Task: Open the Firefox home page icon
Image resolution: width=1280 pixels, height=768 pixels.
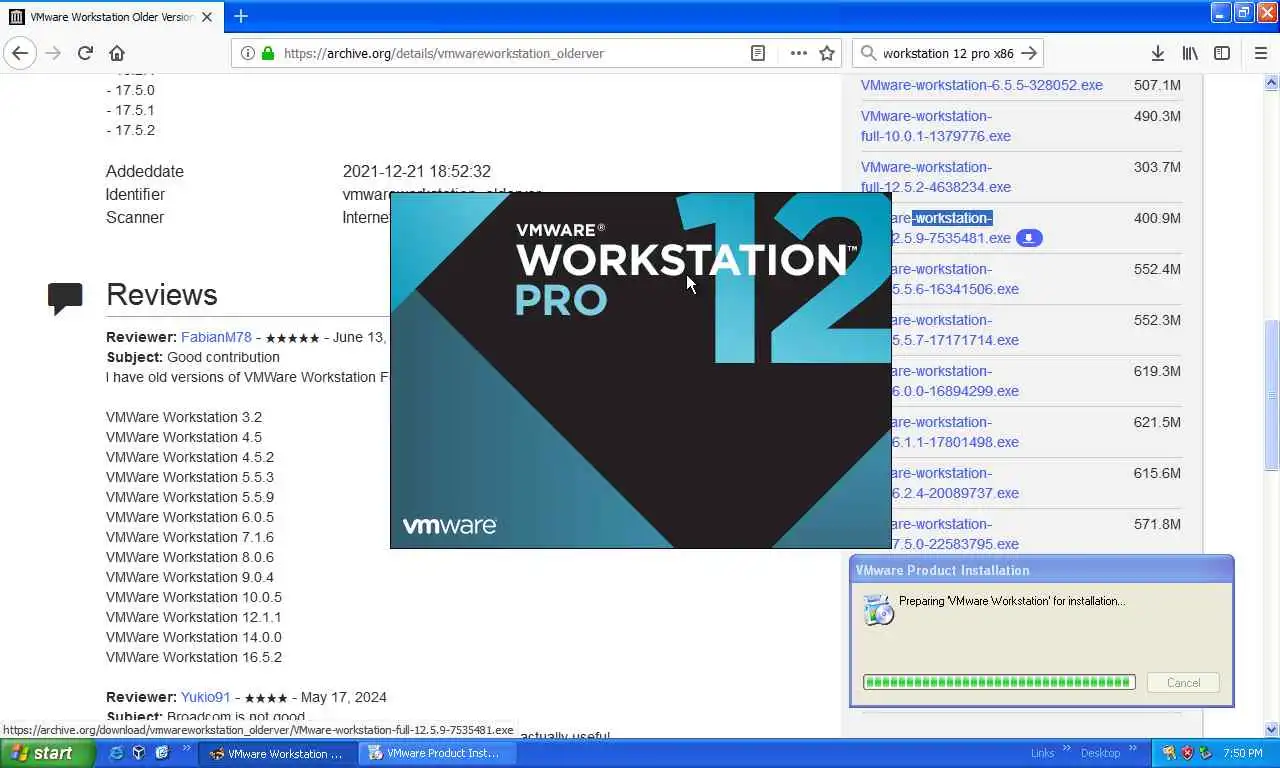Action: pyautogui.click(x=117, y=53)
